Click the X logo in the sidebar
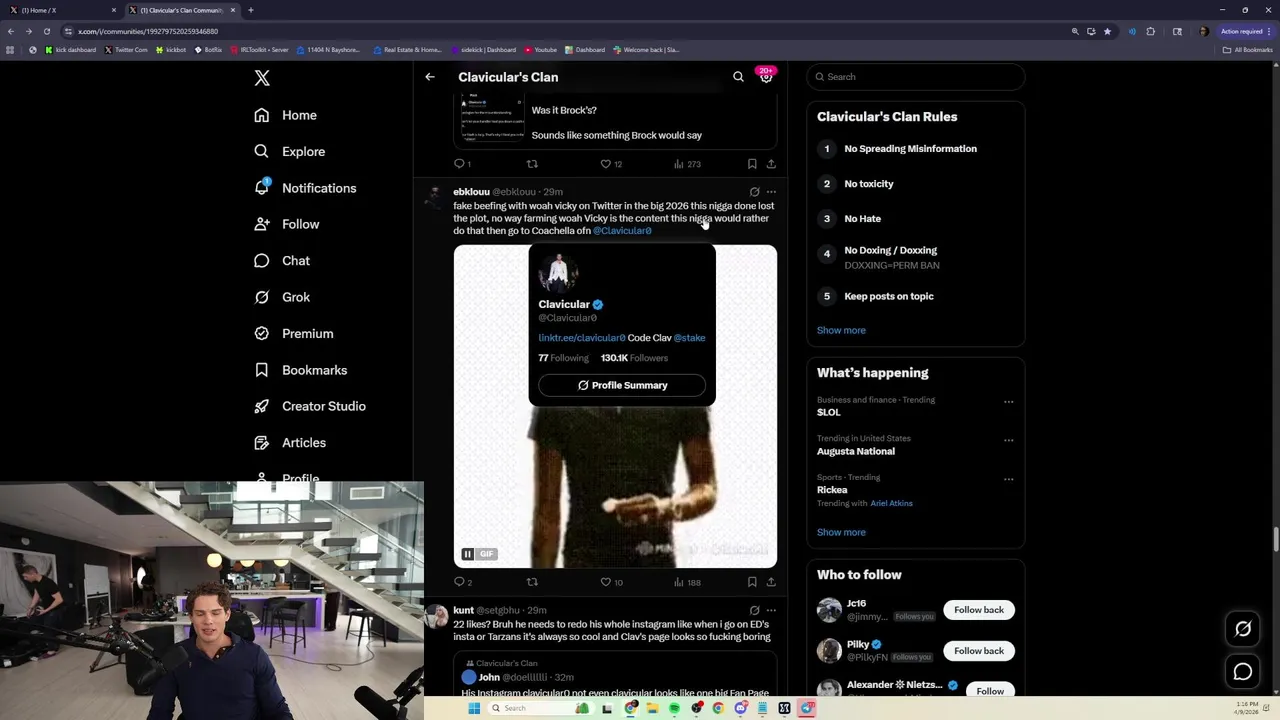1280x720 pixels. pyautogui.click(x=262, y=78)
